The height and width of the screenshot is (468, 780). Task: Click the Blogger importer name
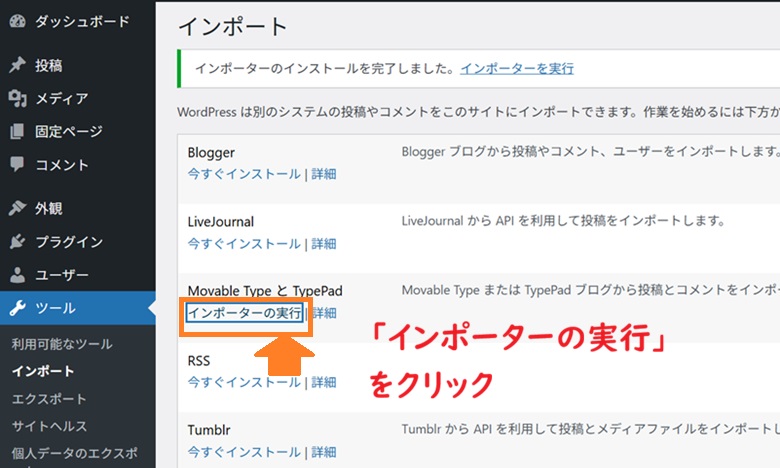click(211, 153)
